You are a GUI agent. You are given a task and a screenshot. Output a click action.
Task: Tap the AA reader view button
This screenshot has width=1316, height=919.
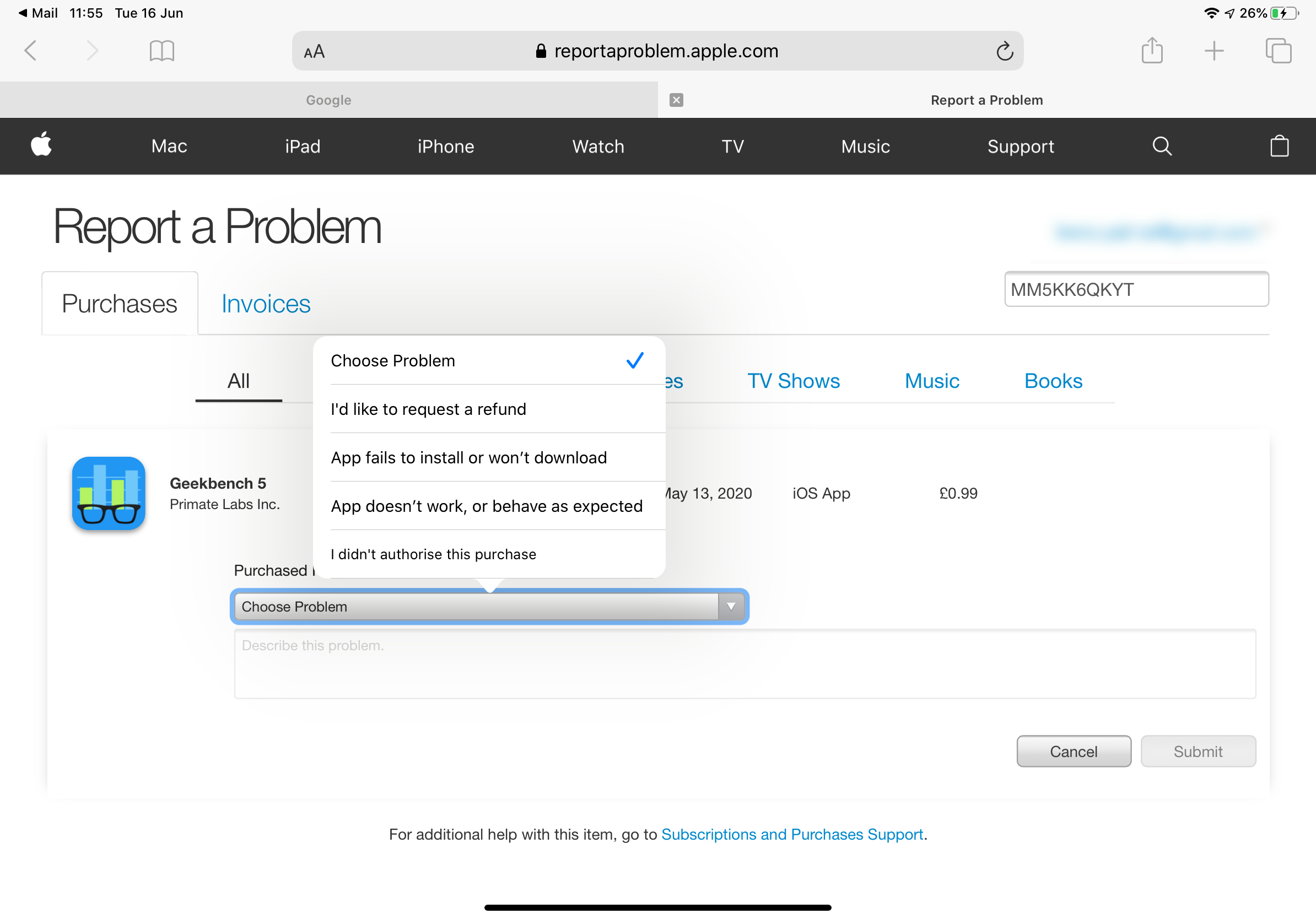click(314, 52)
